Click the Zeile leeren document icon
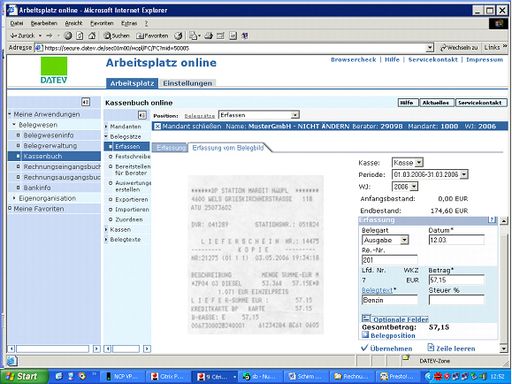 coord(431,347)
